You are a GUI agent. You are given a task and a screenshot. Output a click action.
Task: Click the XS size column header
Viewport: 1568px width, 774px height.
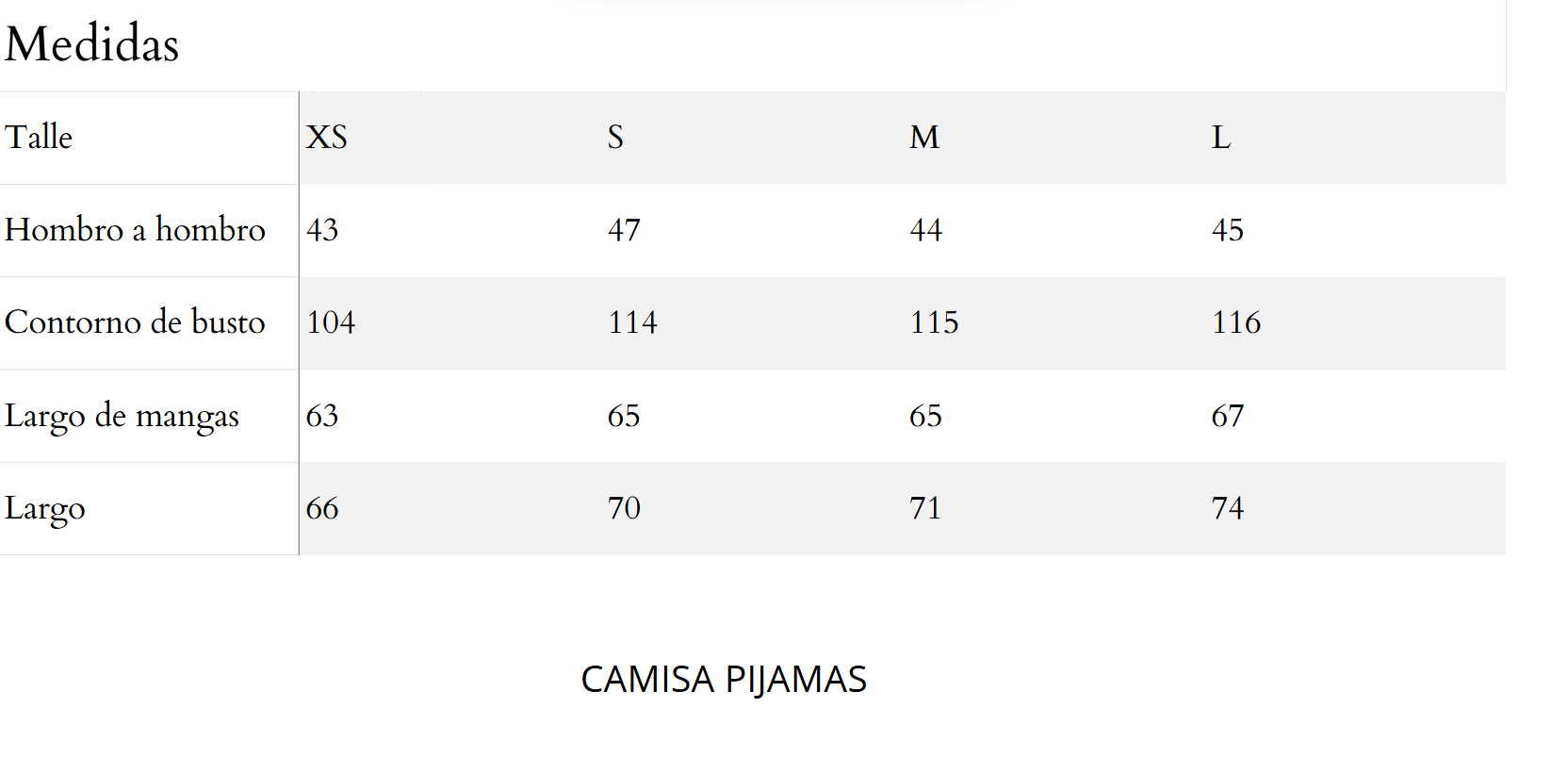327,138
